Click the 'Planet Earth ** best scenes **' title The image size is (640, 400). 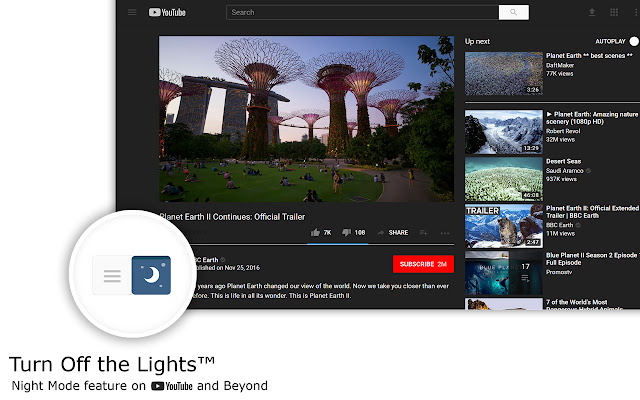click(x=589, y=56)
